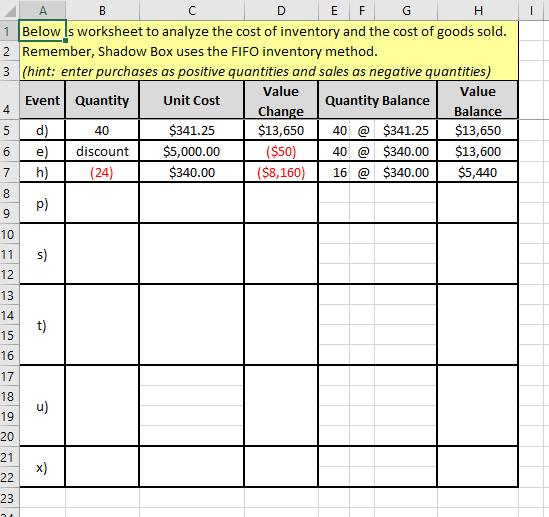Click the red '($8,160)' cell
549x517 pixels.
tap(281, 172)
